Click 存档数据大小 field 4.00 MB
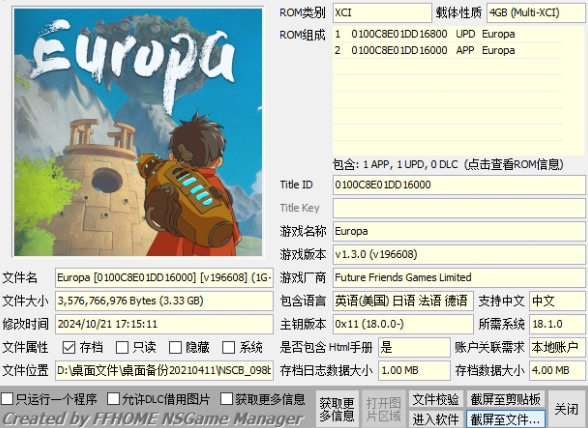This screenshot has height=428, width=588. click(557, 371)
